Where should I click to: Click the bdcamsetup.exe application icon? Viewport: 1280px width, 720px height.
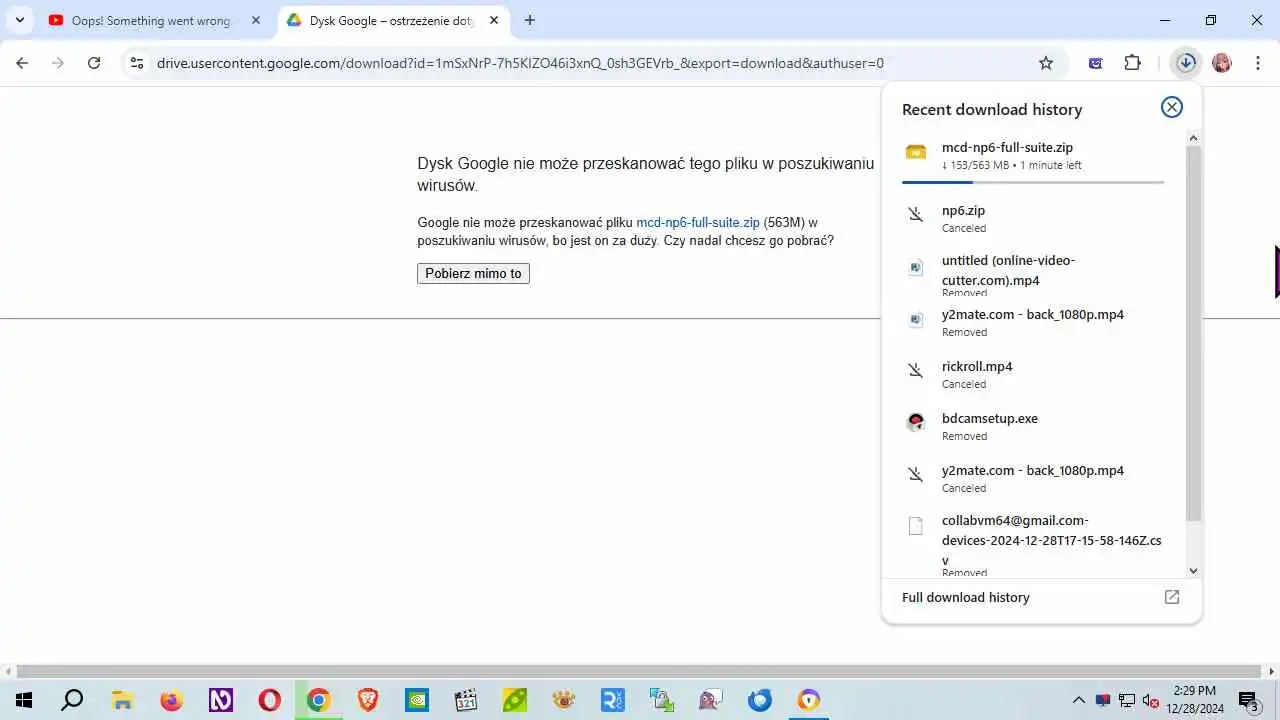pos(915,422)
